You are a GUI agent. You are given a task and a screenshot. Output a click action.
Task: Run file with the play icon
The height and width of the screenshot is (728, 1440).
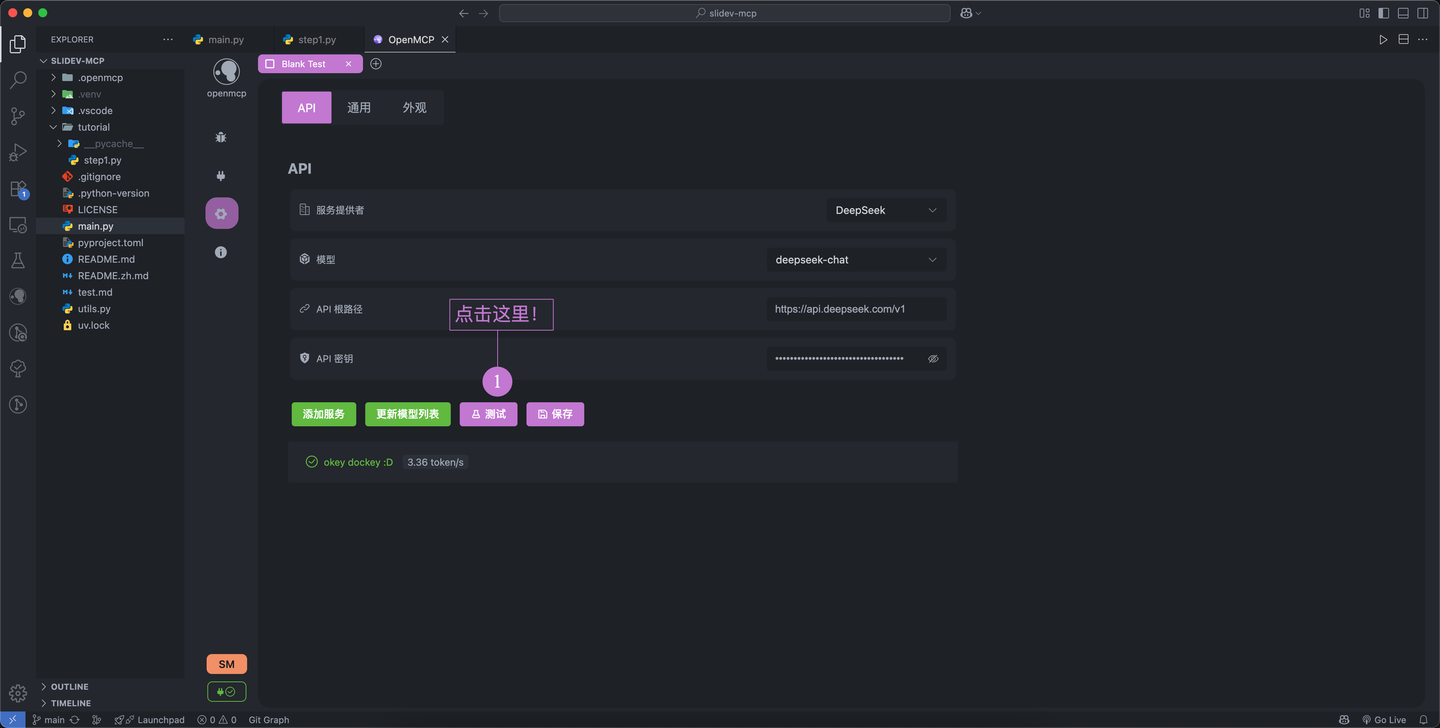pyautogui.click(x=1383, y=40)
